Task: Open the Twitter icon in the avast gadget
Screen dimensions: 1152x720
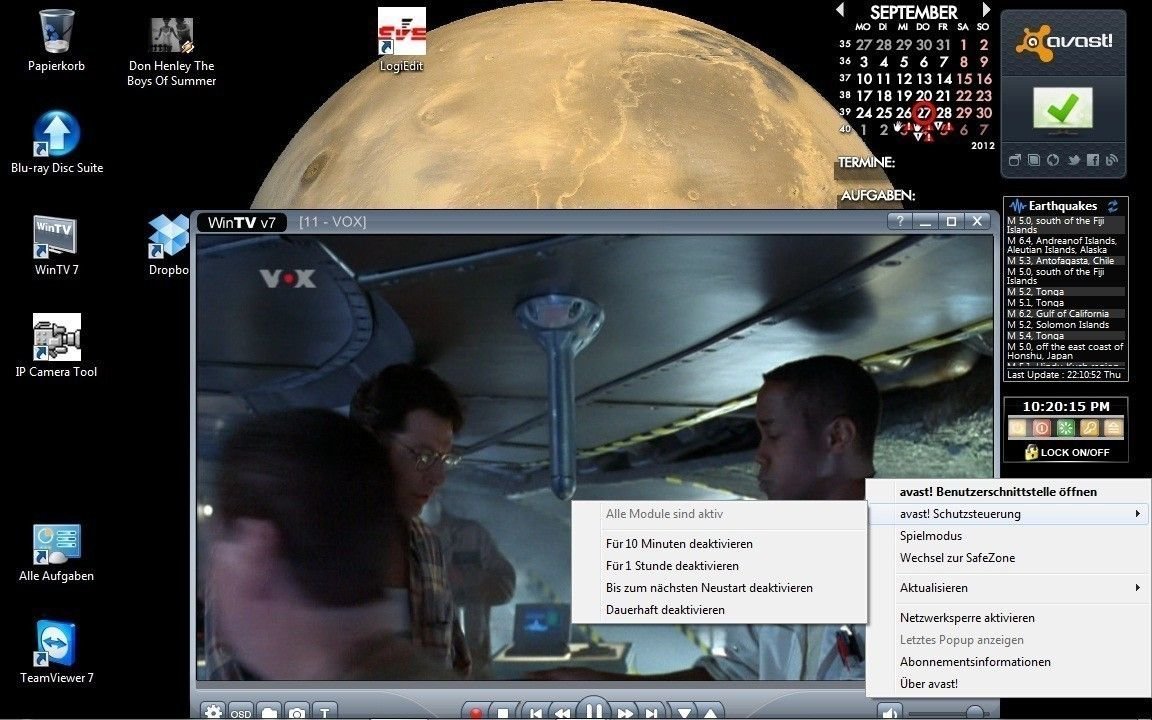Action: 1073,160
